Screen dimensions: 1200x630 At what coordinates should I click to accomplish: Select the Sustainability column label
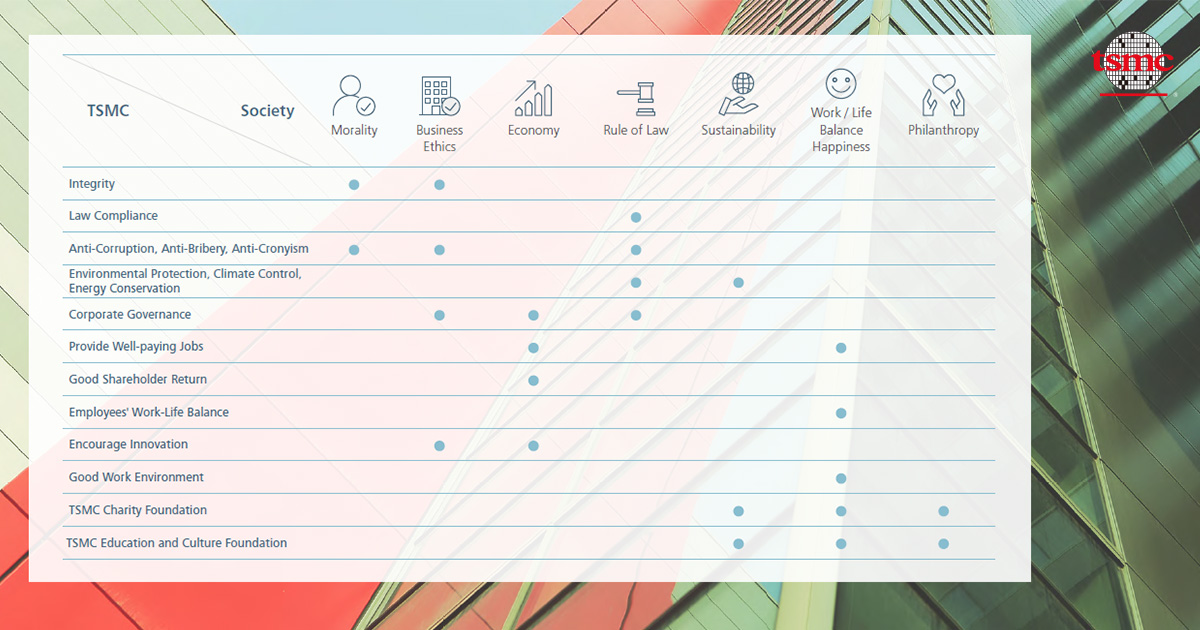coord(739,130)
